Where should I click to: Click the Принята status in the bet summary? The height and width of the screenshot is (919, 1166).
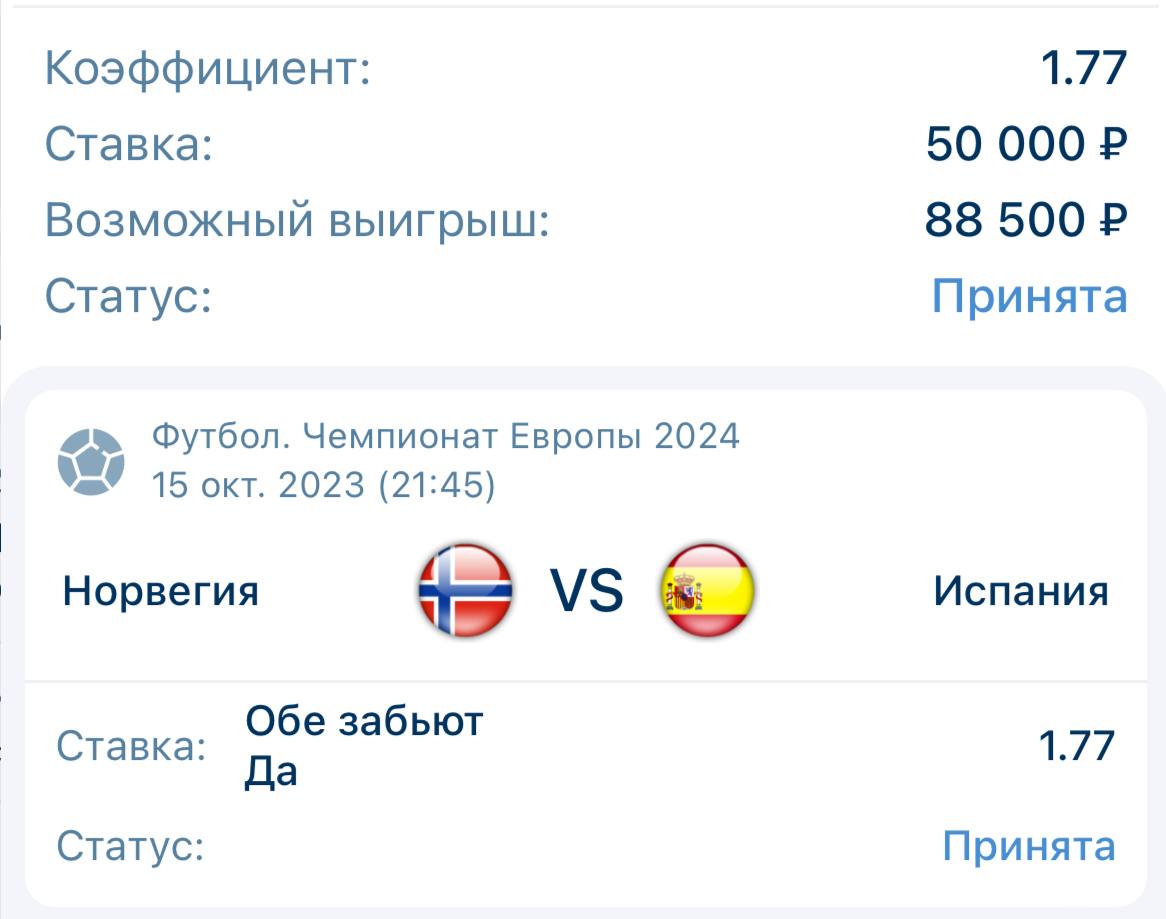click(x=1029, y=296)
